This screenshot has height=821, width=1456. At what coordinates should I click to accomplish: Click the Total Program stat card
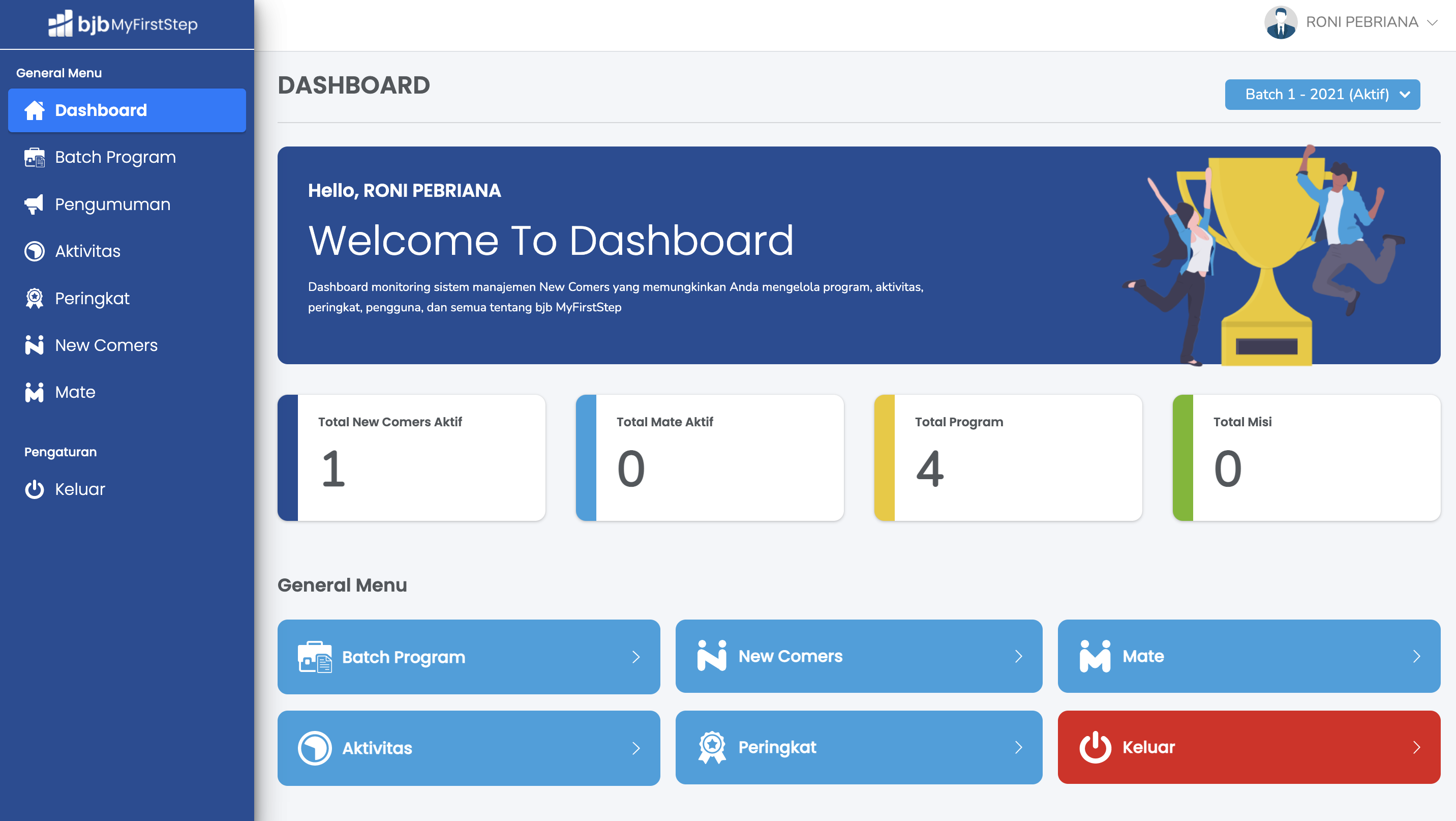[x=1008, y=457]
